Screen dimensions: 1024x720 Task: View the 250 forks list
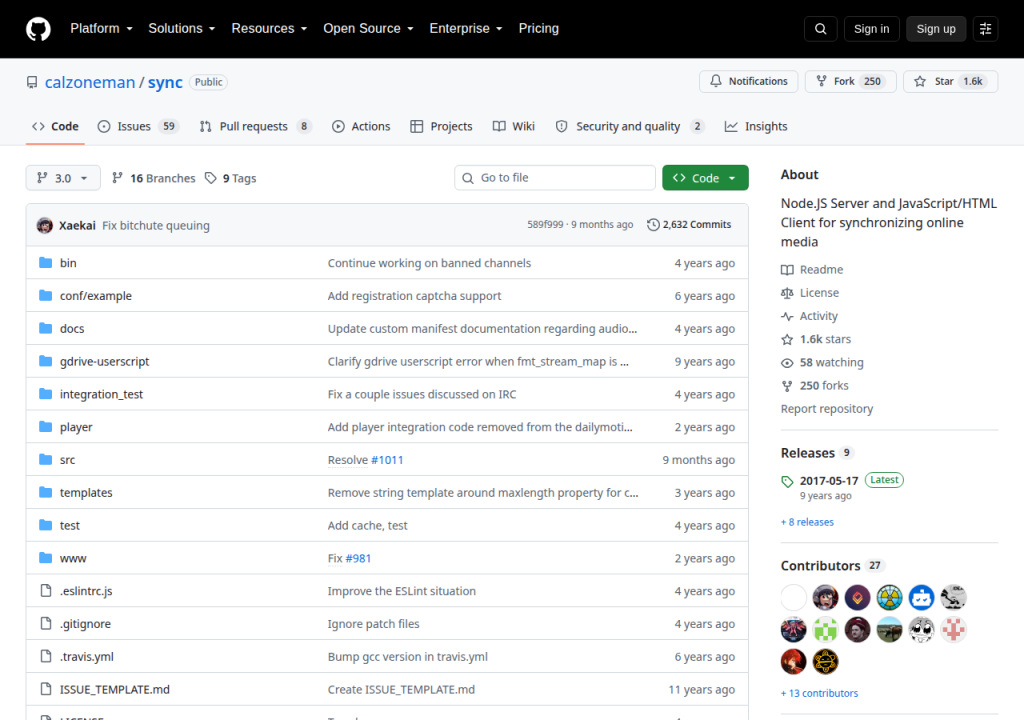(814, 385)
